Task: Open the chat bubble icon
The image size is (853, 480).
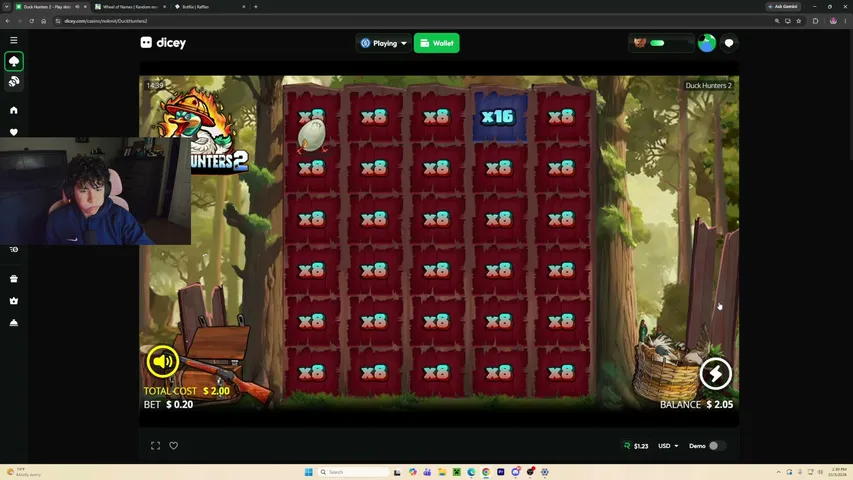Action: (x=729, y=43)
